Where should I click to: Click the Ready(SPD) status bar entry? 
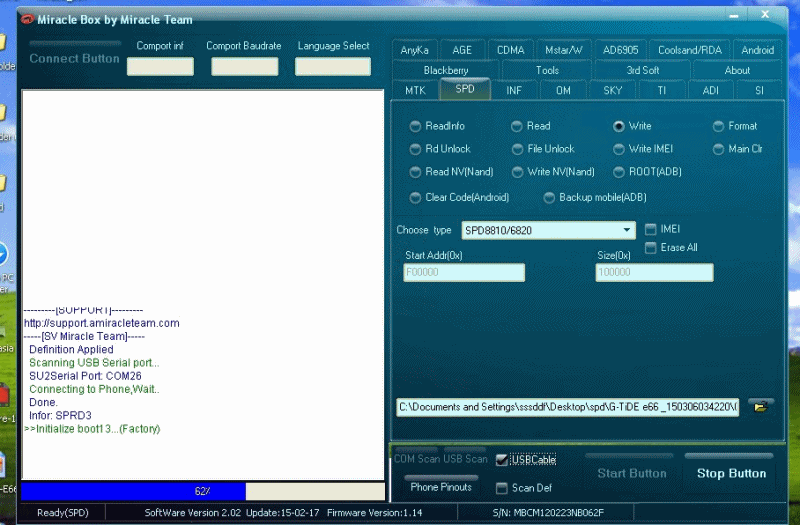pos(63,513)
